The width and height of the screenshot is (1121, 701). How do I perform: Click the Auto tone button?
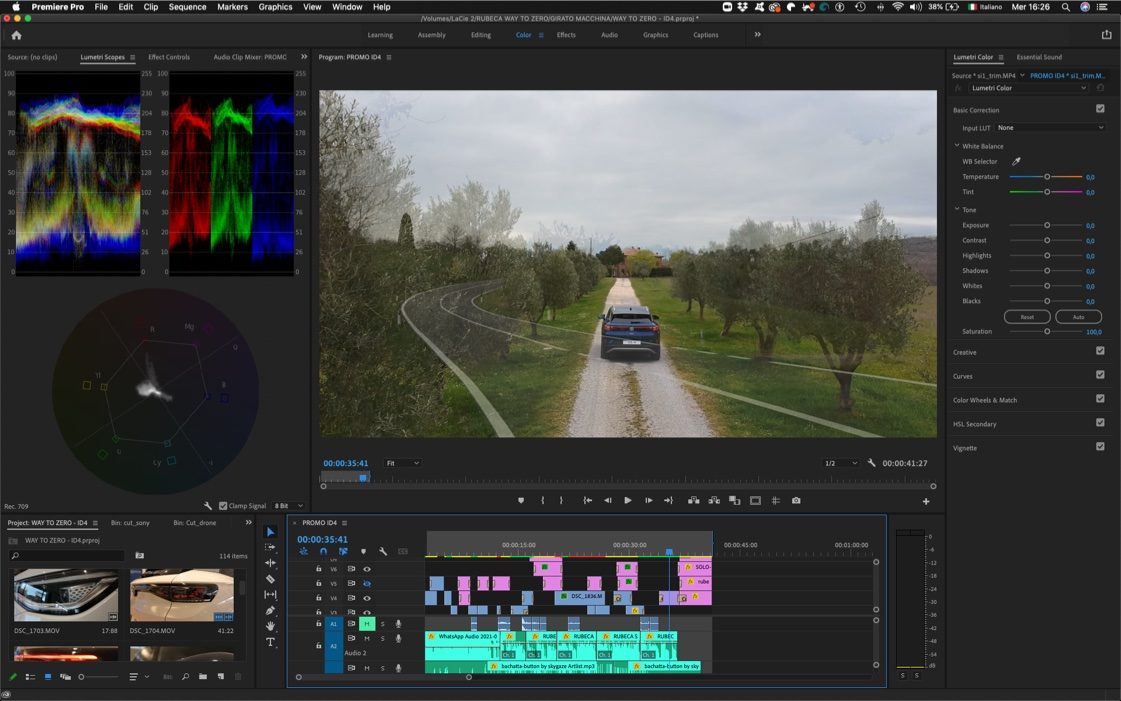(1078, 317)
